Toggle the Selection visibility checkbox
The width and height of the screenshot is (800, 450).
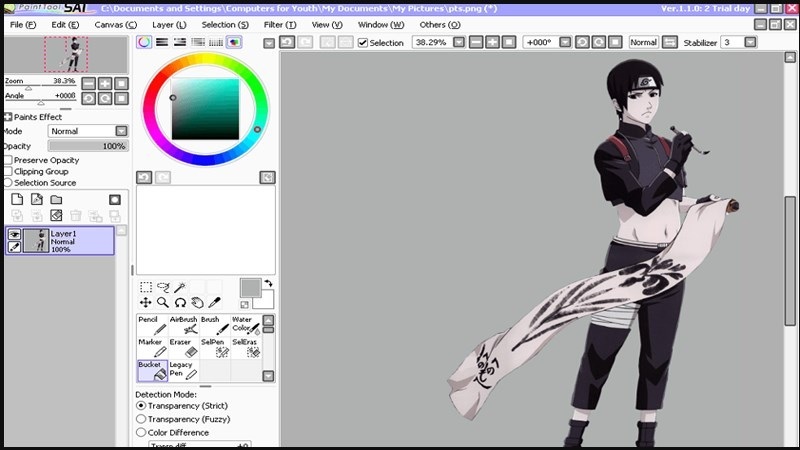(363, 43)
